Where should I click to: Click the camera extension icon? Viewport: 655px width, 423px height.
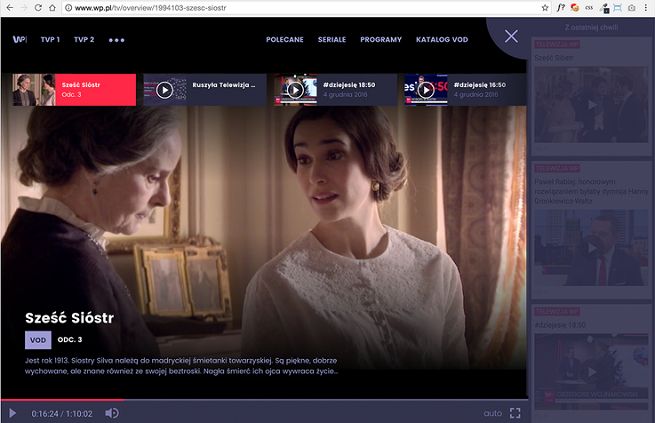pyautogui.click(x=632, y=8)
